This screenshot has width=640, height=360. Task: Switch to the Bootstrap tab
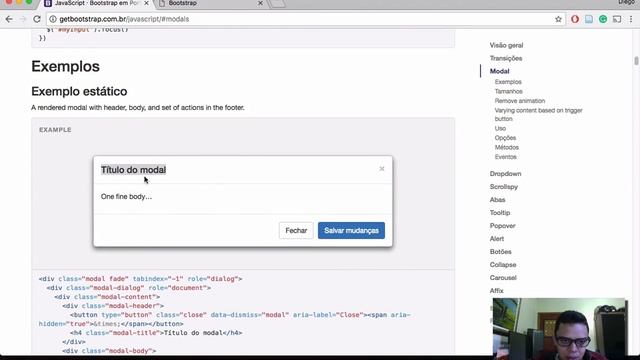point(182,3)
